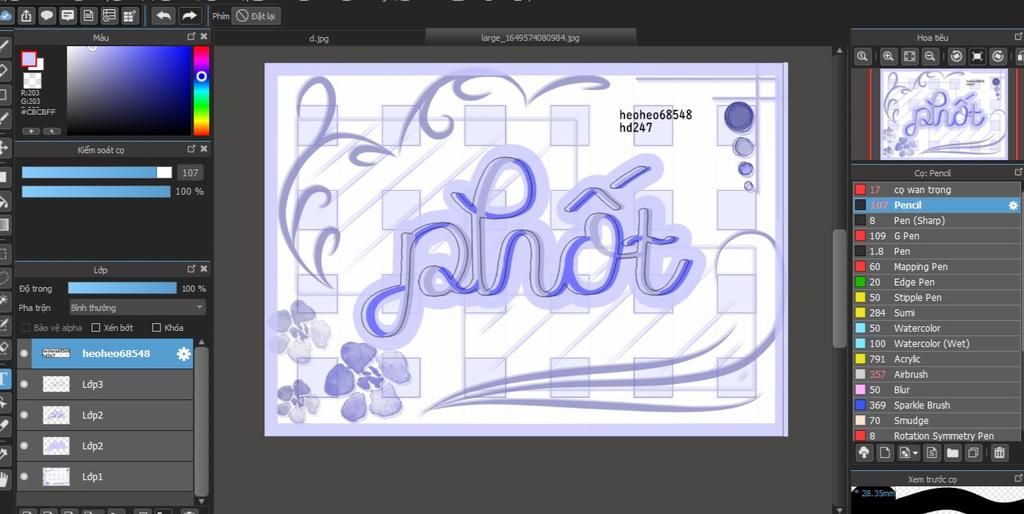Select the Rotation Symmetry Pen brush
Image resolution: width=1024 pixels, height=514 pixels.
936,436
